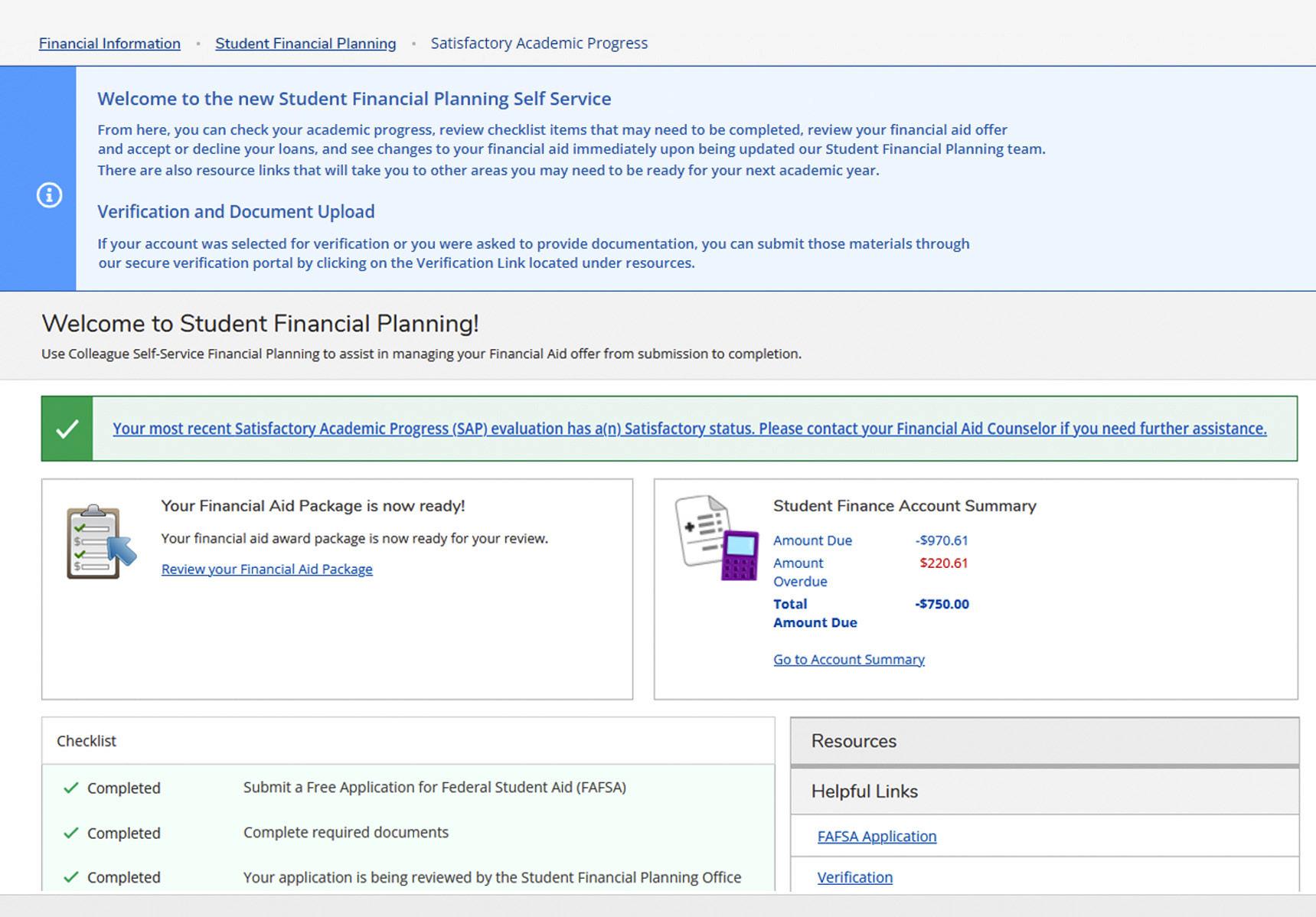
Task: Select Satisfactory Academic Progress breadcrumb item
Action: pyautogui.click(x=539, y=44)
